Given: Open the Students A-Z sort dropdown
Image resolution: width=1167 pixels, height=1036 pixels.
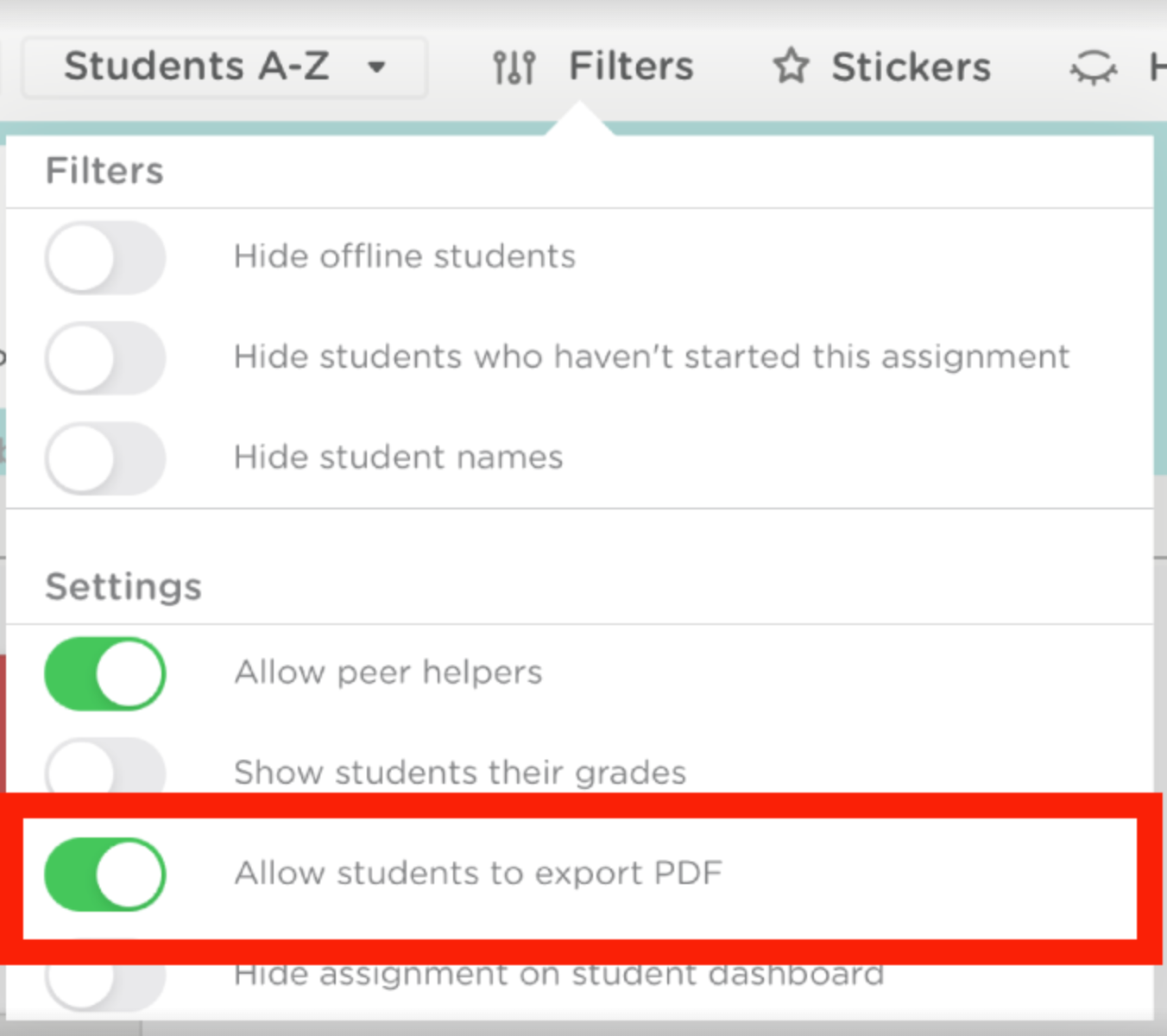Looking at the screenshot, I should coord(197,66).
